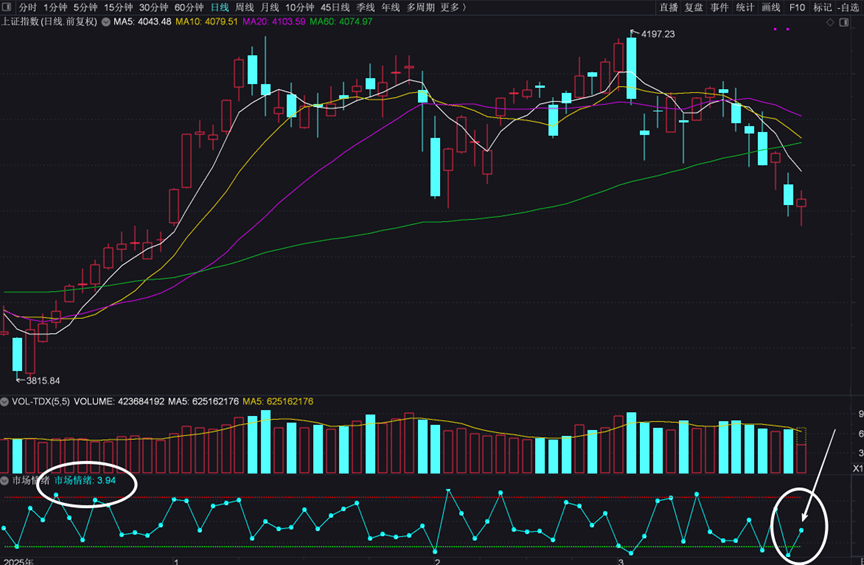Switch to the 分时 intraday tab
The width and height of the screenshot is (864, 565).
(27, 7)
